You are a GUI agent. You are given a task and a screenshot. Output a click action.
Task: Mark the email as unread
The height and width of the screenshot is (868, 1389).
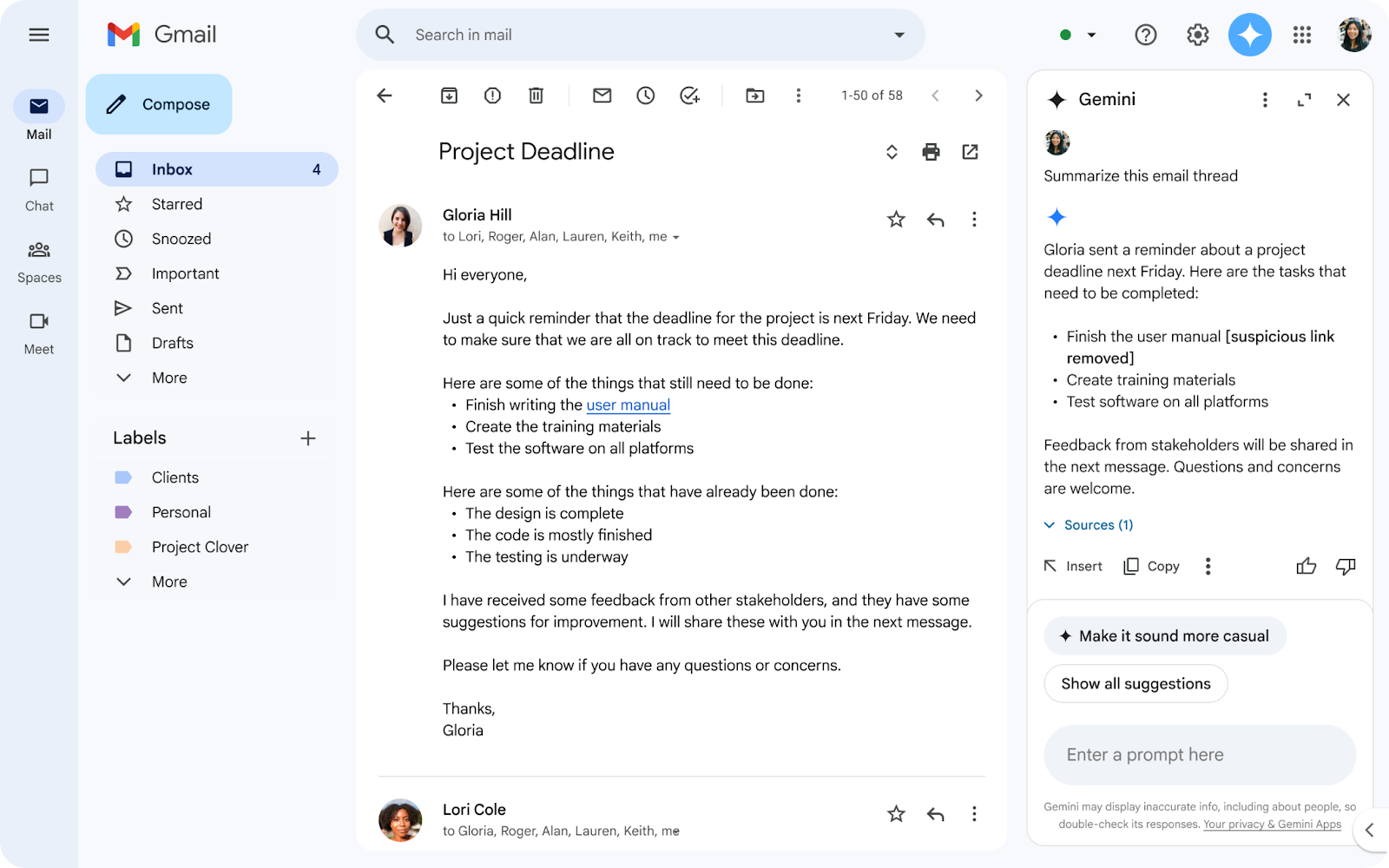(602, 95)
